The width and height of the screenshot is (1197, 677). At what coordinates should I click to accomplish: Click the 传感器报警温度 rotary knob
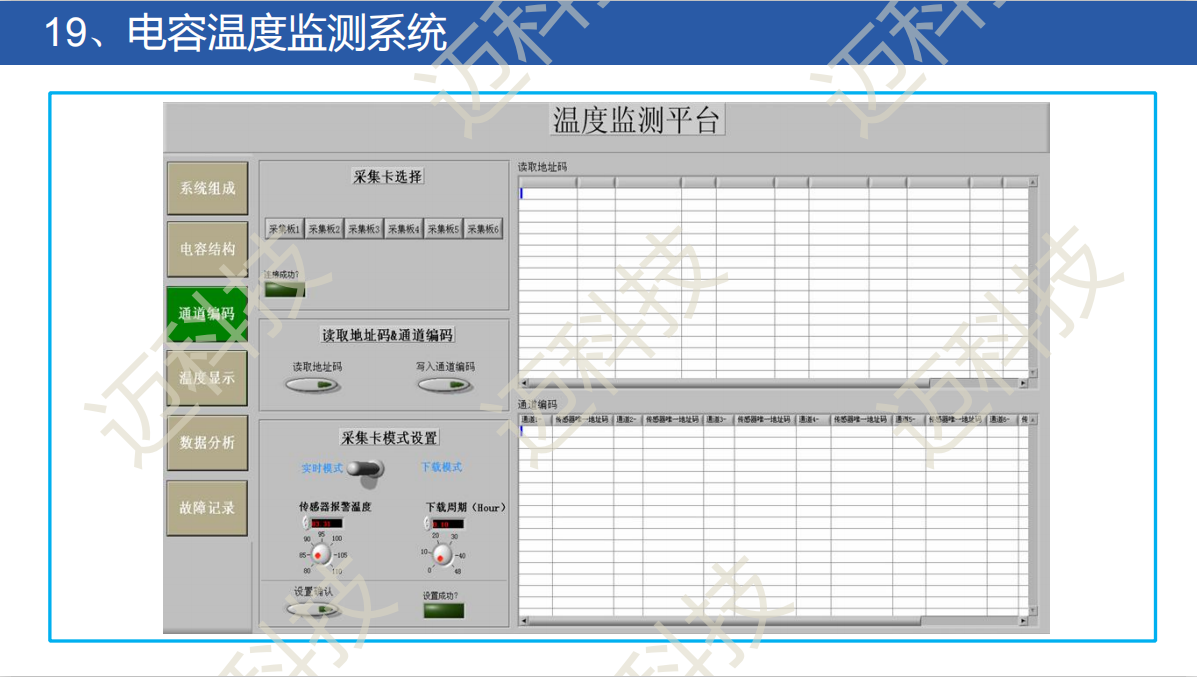(x=321, y=554)
